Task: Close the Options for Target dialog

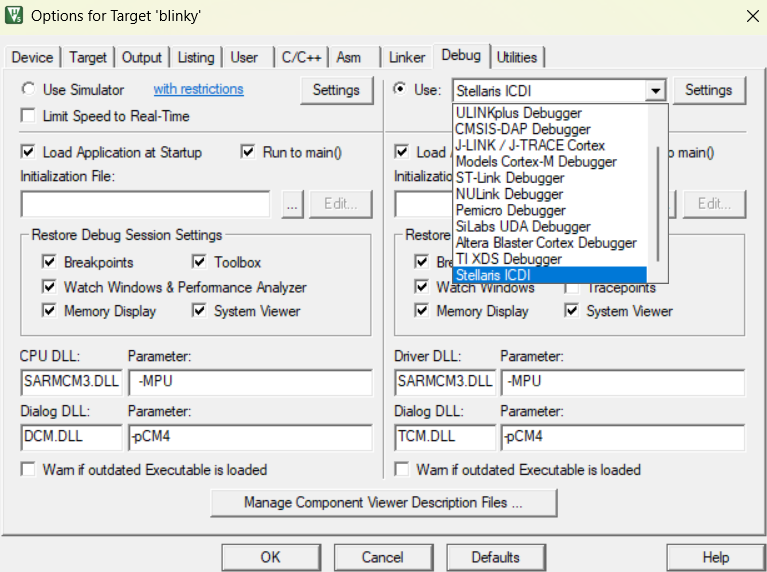Action: 753,16
